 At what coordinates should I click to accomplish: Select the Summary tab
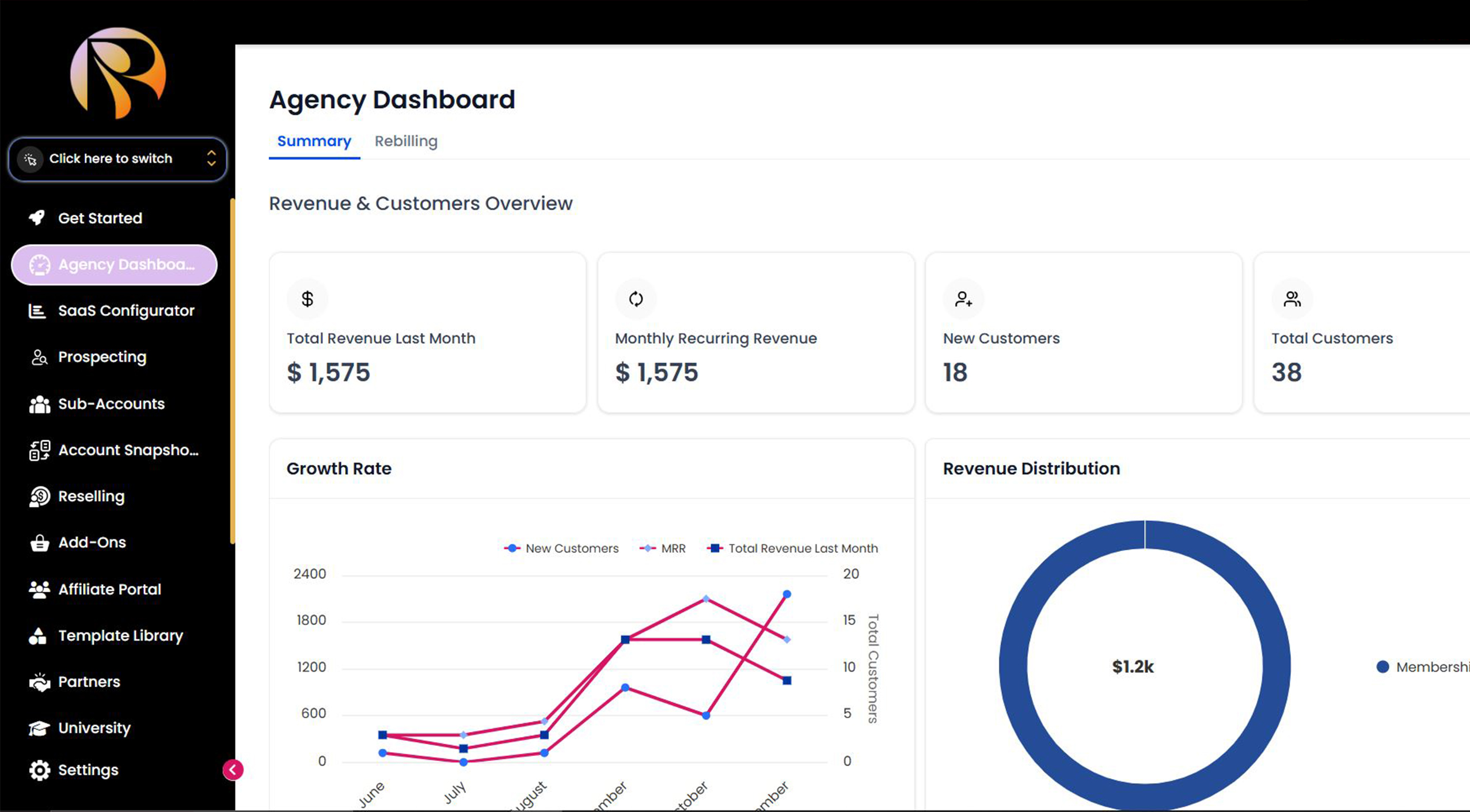(x=314, y=142)
